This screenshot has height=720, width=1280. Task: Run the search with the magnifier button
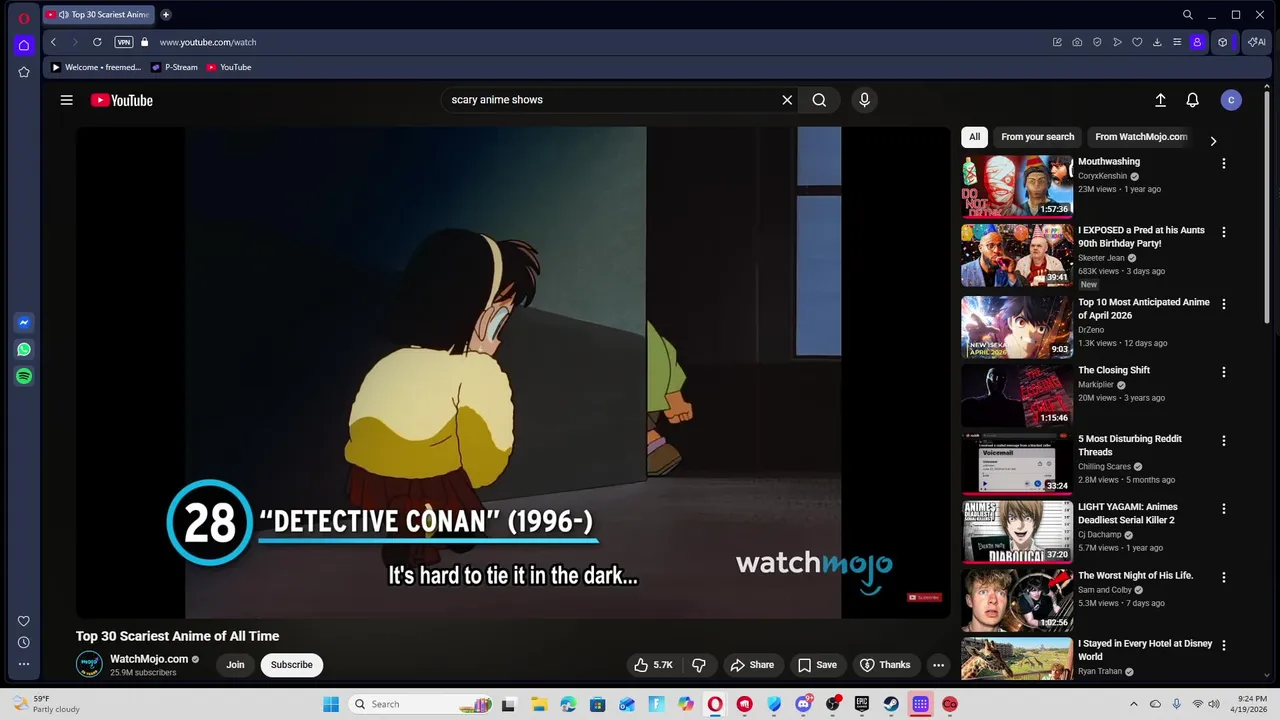coord(819,100)
